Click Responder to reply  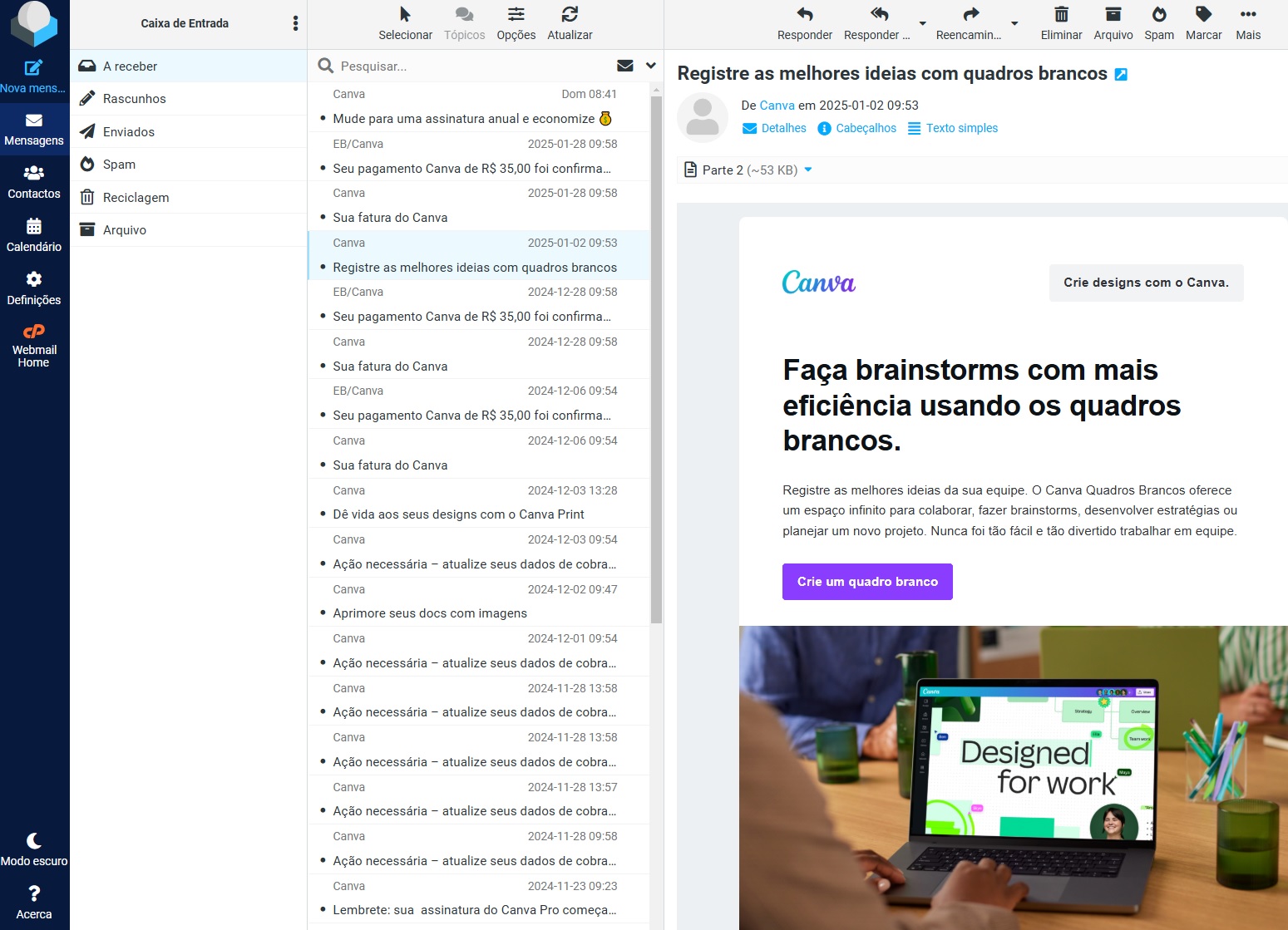pos(804,24)
